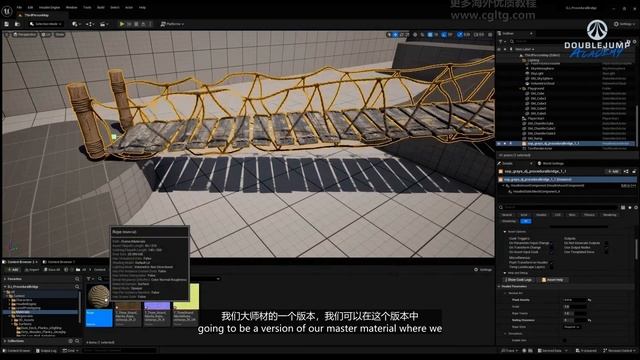640x360 pixels.
Task: Open the Selection Mode dropdown
Action: click(46, 24)
